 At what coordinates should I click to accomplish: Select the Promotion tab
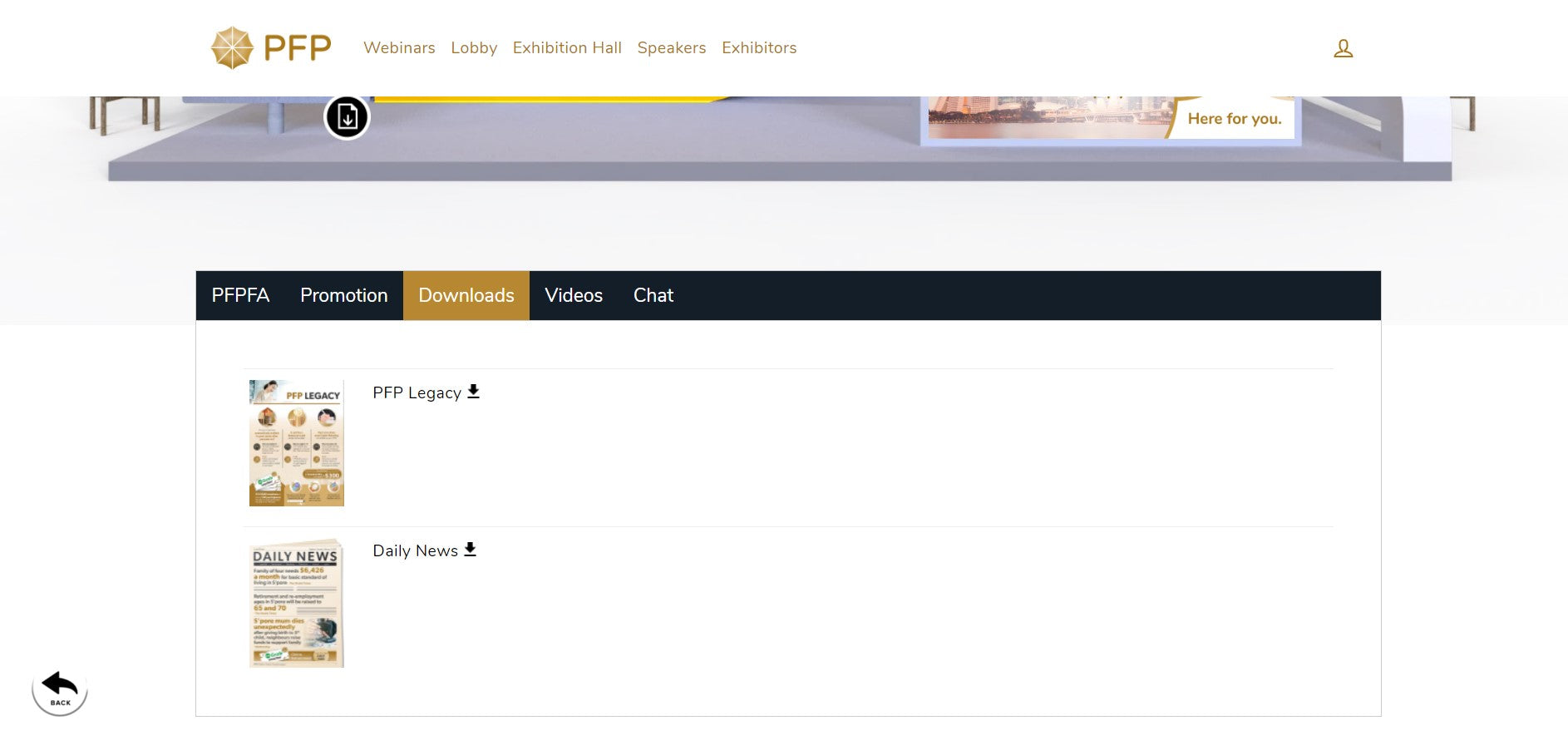343,295
